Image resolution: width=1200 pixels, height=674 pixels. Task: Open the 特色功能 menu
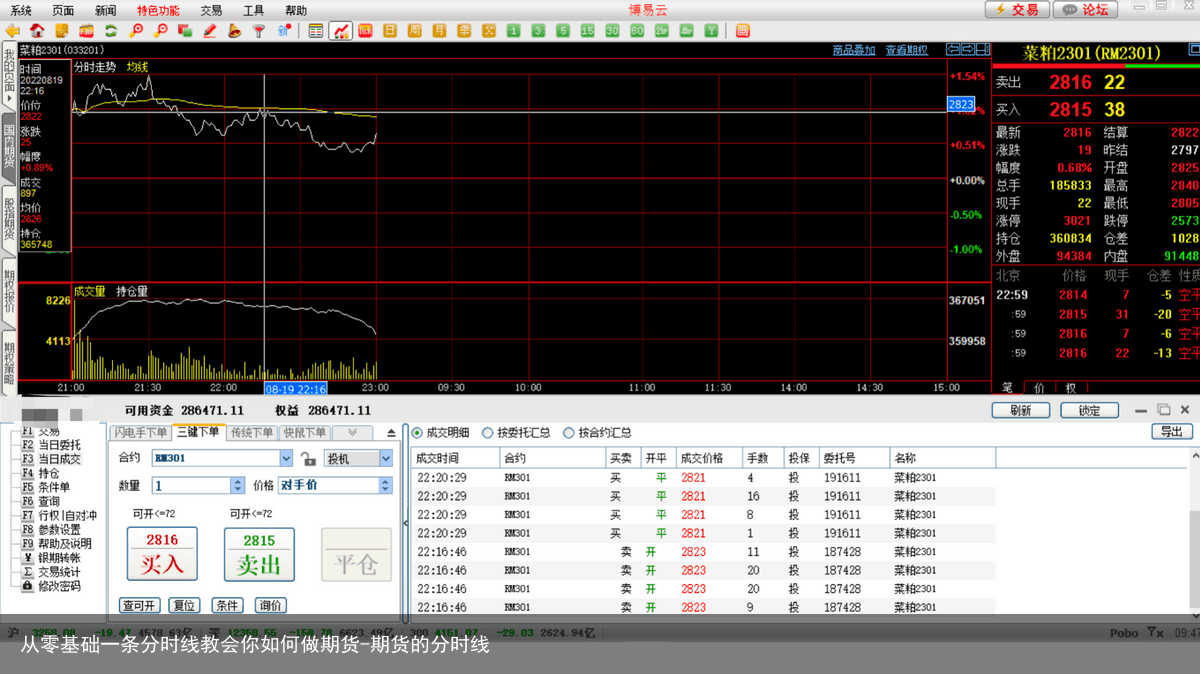click(x=158, y=10)
